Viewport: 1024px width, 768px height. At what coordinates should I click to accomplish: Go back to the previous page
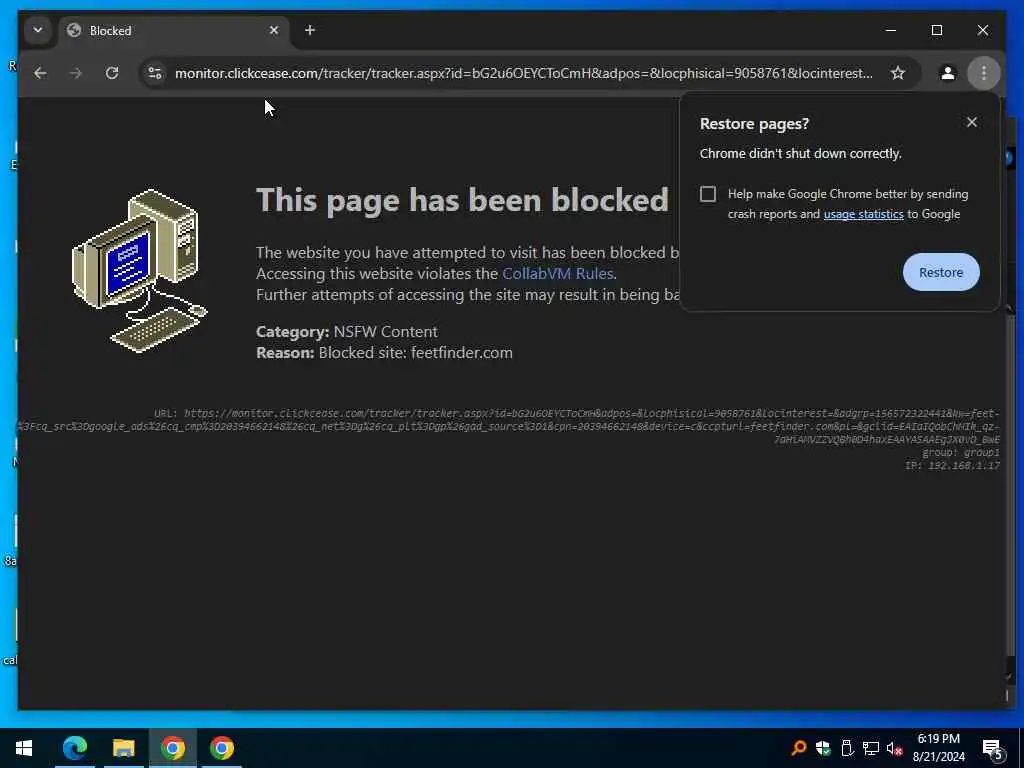pyautogui.click(x=40, y=73)
